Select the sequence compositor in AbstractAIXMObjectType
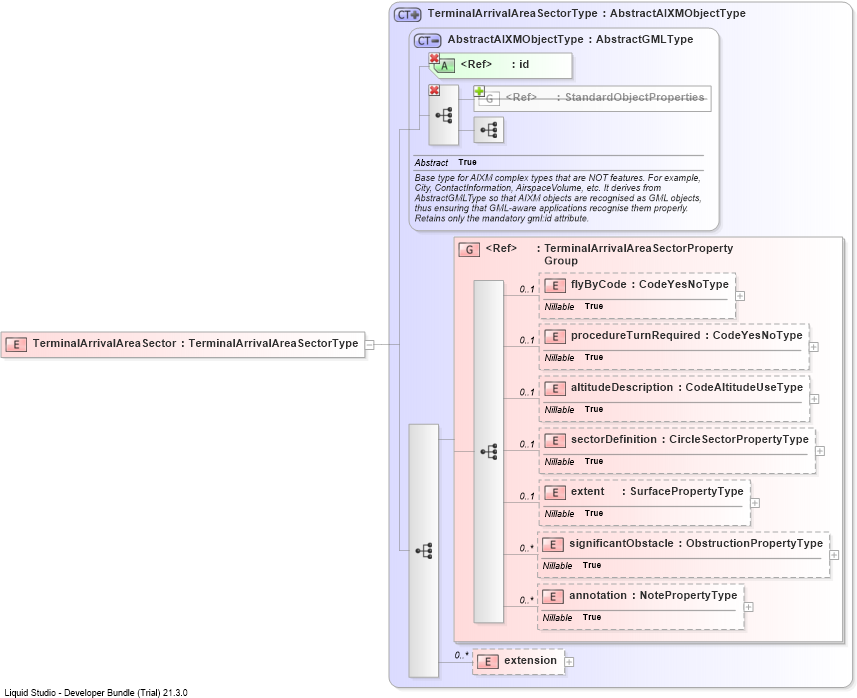The width and height of the screenshot is (857, 698). pos(443,115)
